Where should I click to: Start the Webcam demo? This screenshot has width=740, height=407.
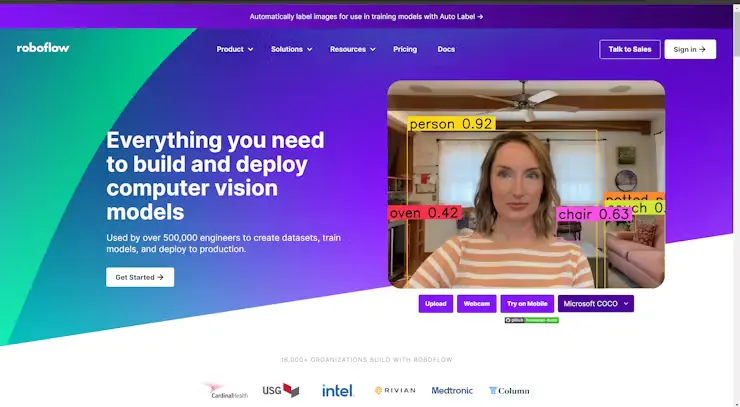477,304
